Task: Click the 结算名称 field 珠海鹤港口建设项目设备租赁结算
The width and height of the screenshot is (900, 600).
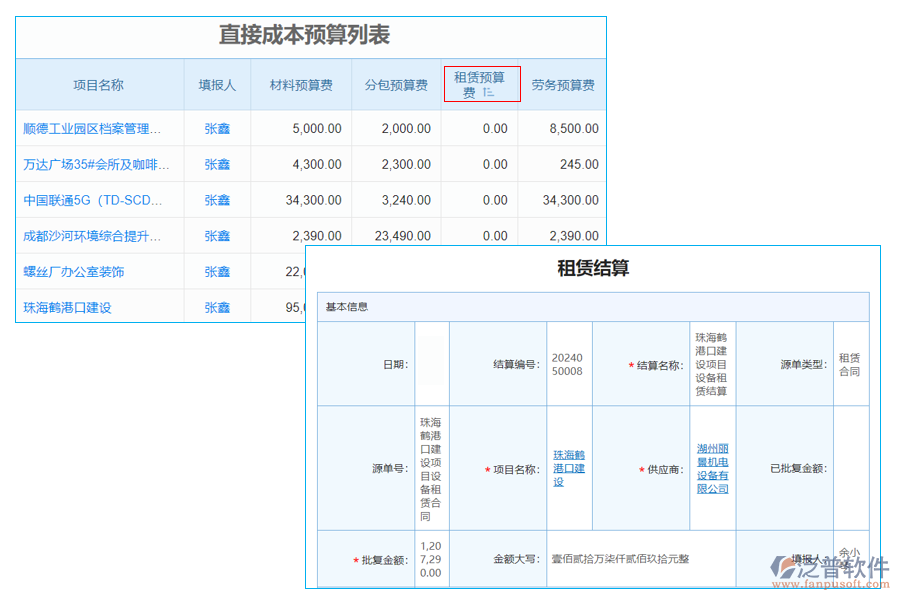Action: (x=711, y=363)
